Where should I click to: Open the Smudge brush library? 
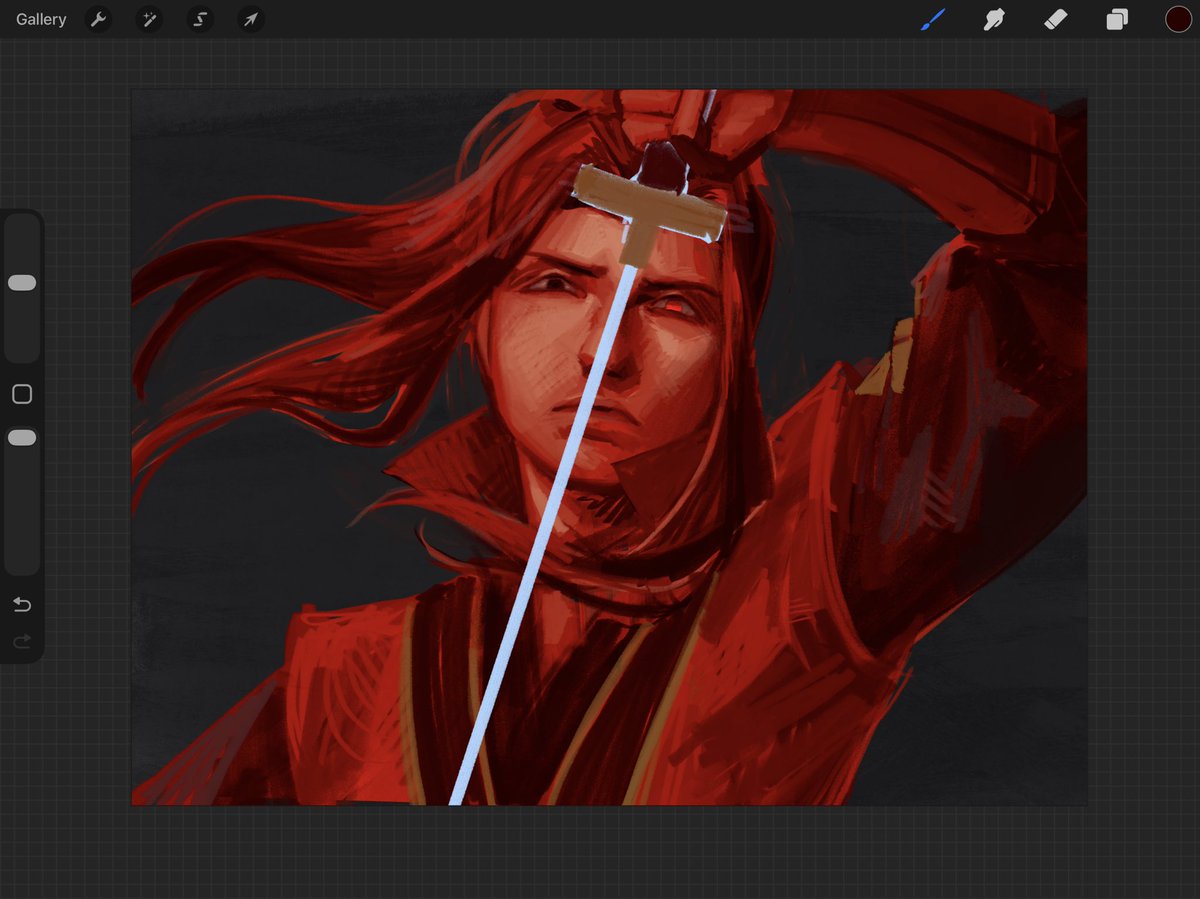[994, 19]
